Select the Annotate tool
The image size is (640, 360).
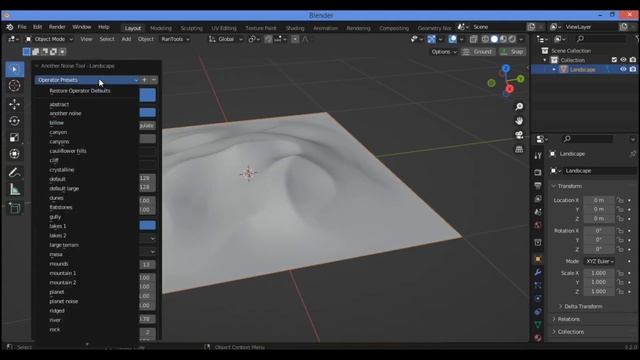point(14,173)
